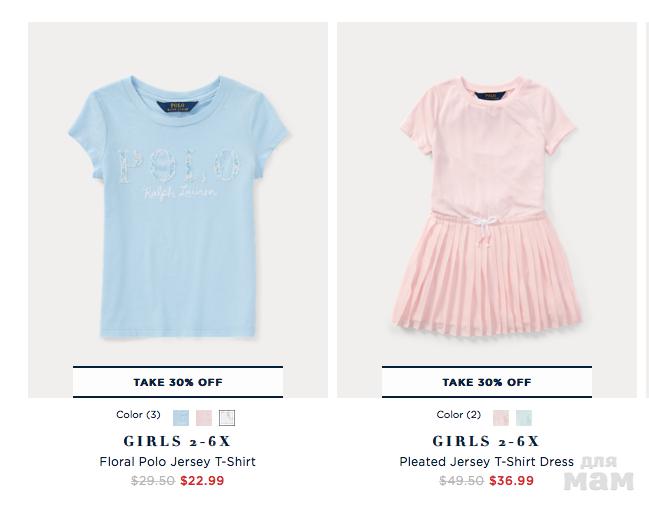This screenshot has width=649, height=505.
Task: Choose the mint green swatch for Pleated Dress
Action: click(524, 418)
